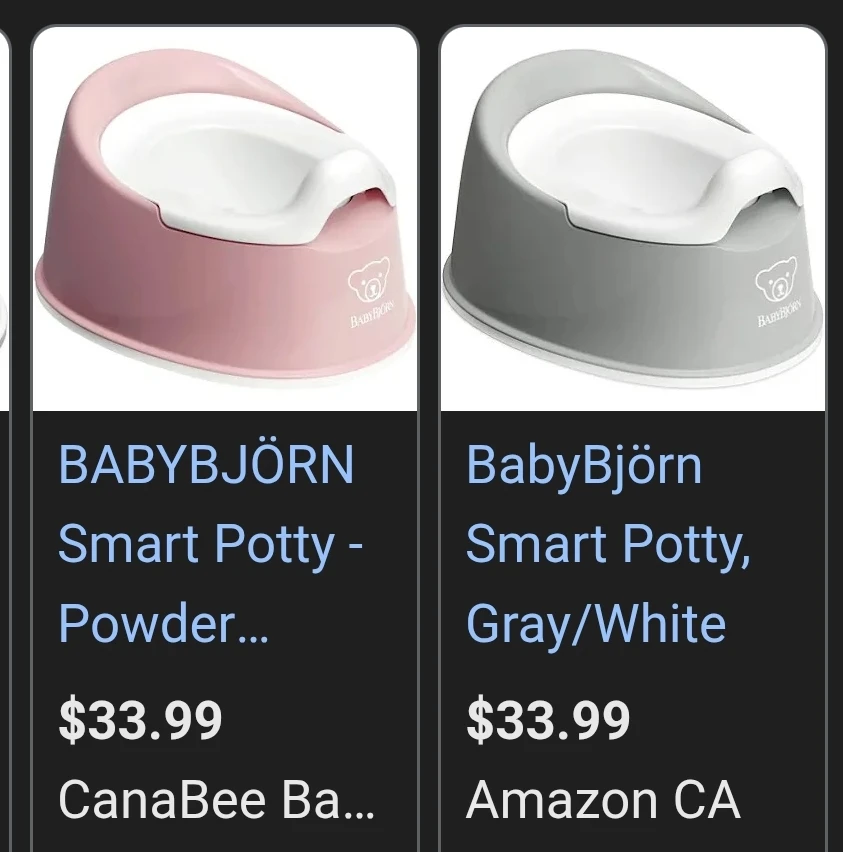Click the "BABYBJÖRN" heading word on the pink card
Screen dimensions: 843x852
(206, 465)
